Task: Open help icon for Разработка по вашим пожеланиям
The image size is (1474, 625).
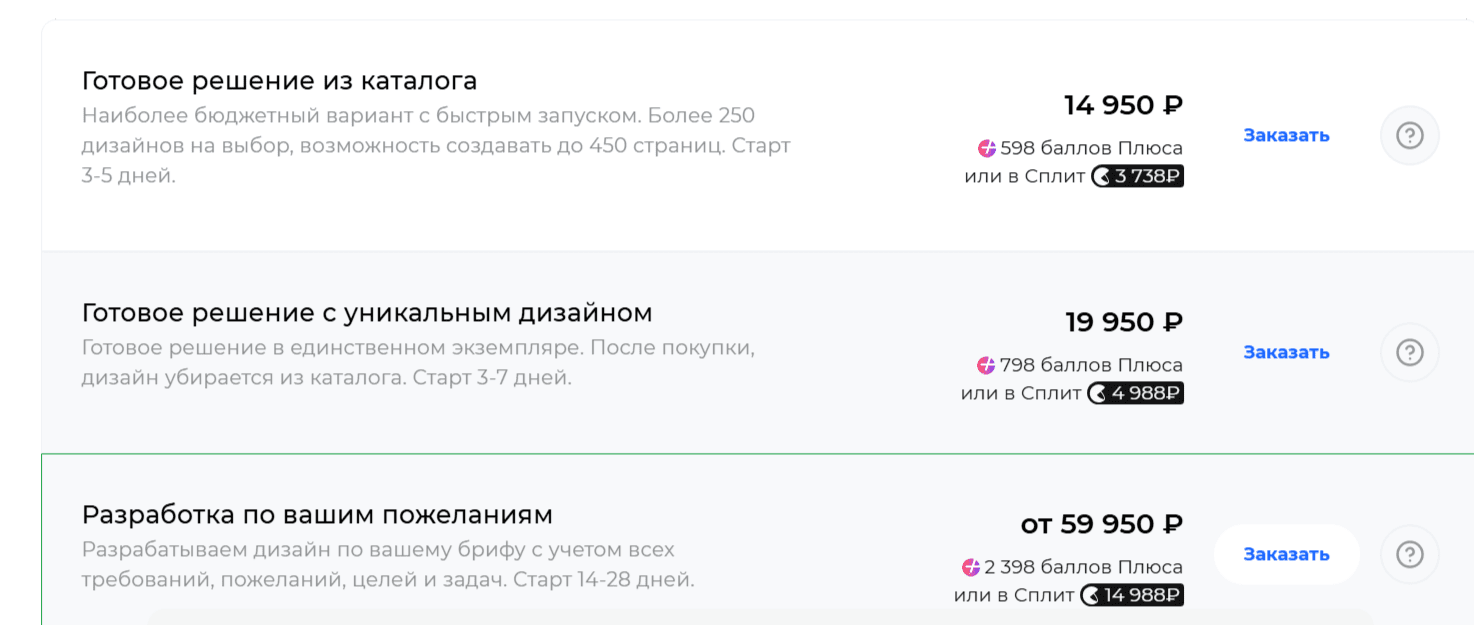Action: tap(1409, 554)
